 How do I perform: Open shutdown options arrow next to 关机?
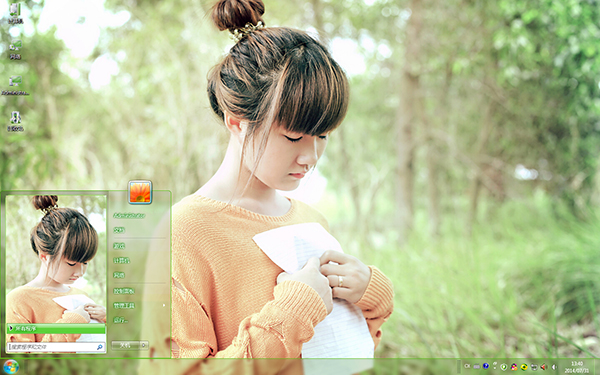tap(143, 345)
